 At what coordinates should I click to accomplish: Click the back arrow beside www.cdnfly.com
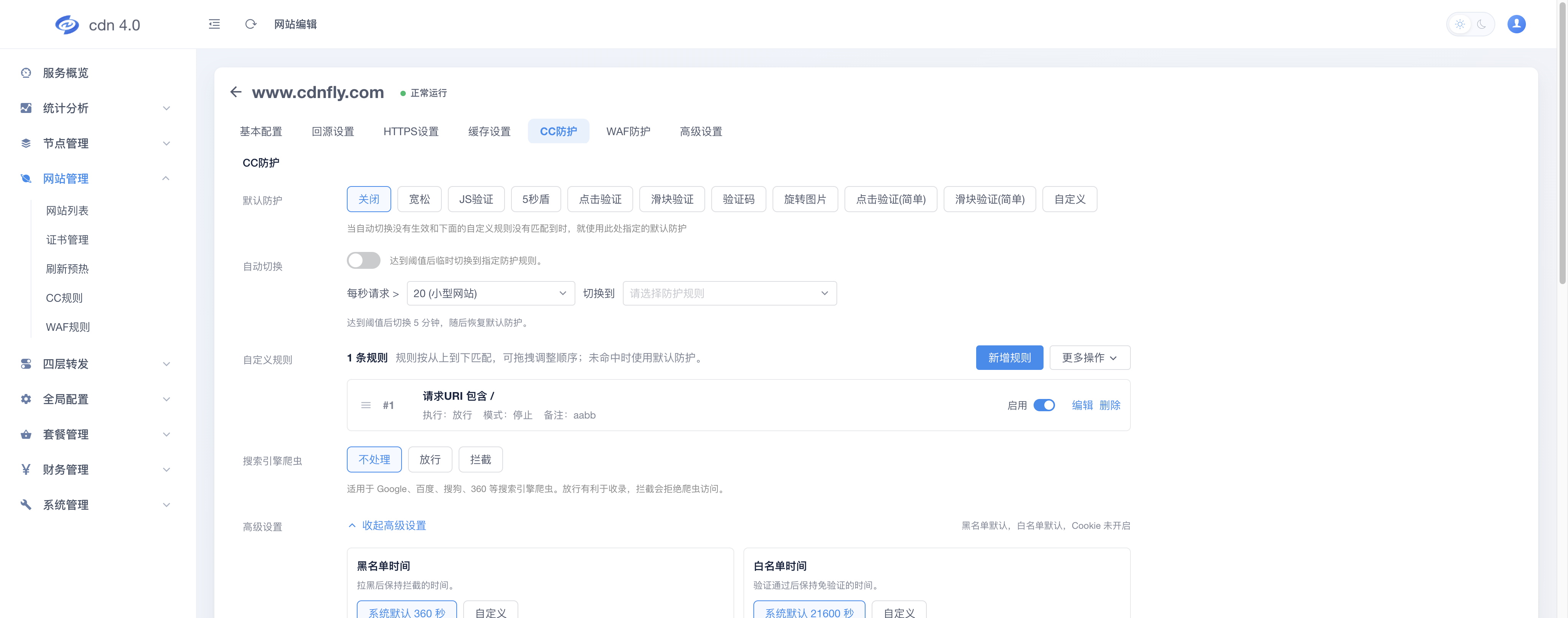point(236,92)
